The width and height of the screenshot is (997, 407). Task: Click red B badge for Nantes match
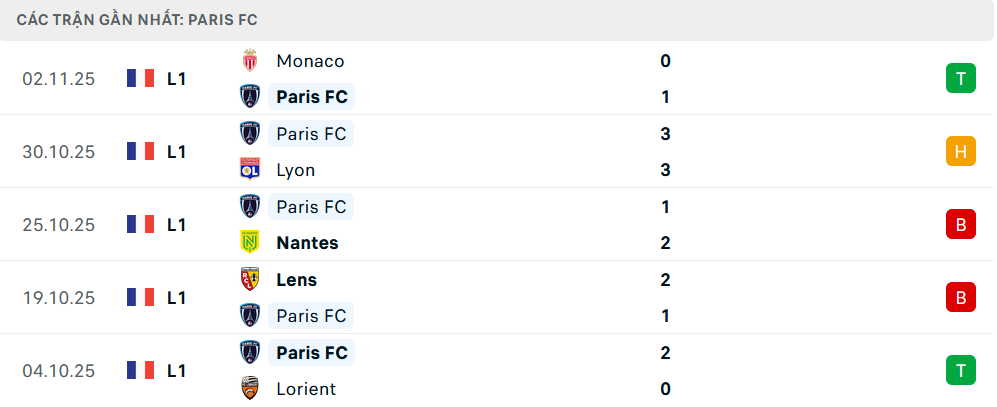pyautogui.click(x=960, y=225)
